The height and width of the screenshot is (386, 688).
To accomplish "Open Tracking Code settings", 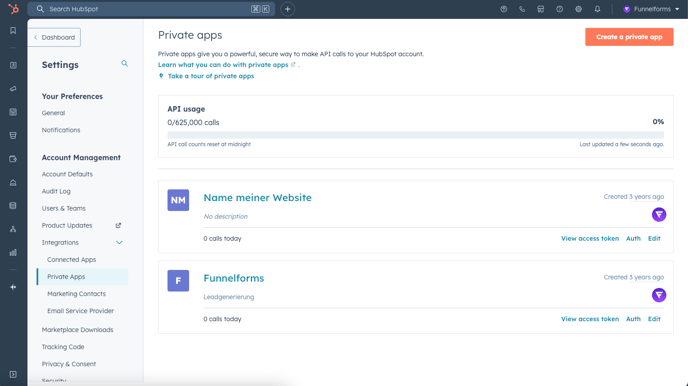I will [63, 347].
